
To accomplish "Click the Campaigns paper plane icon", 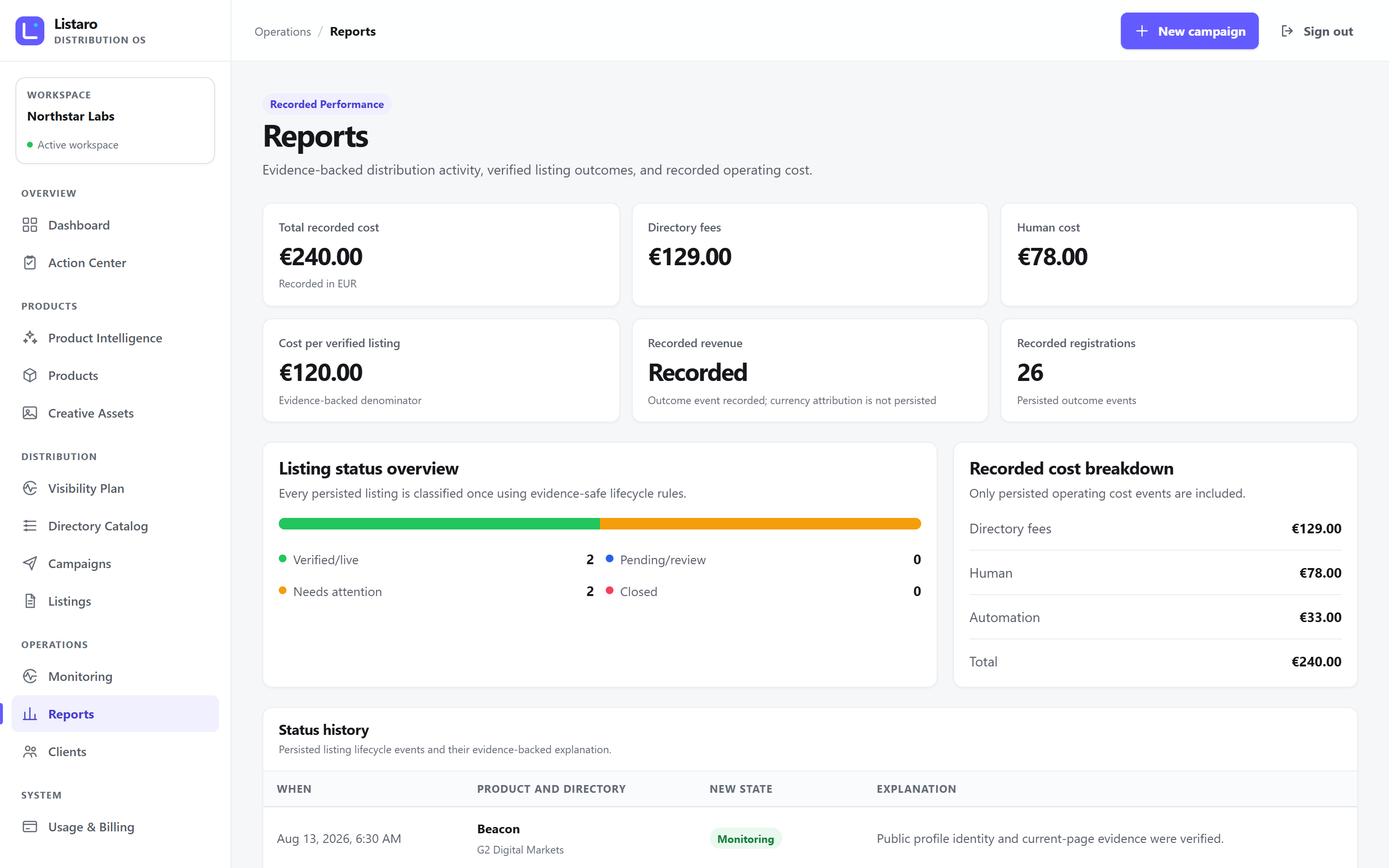I will coord(30,563).
